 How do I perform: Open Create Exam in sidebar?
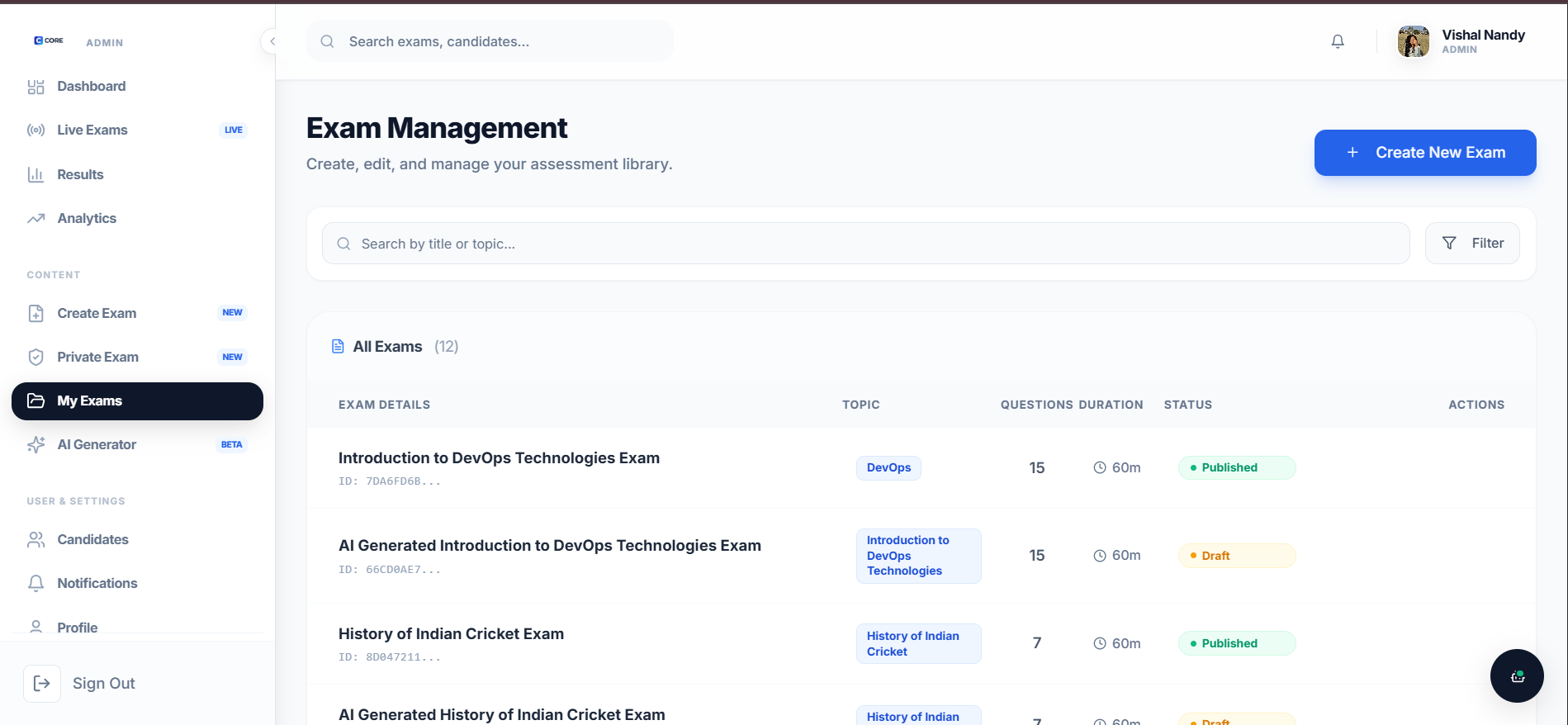tap(137, 313)
